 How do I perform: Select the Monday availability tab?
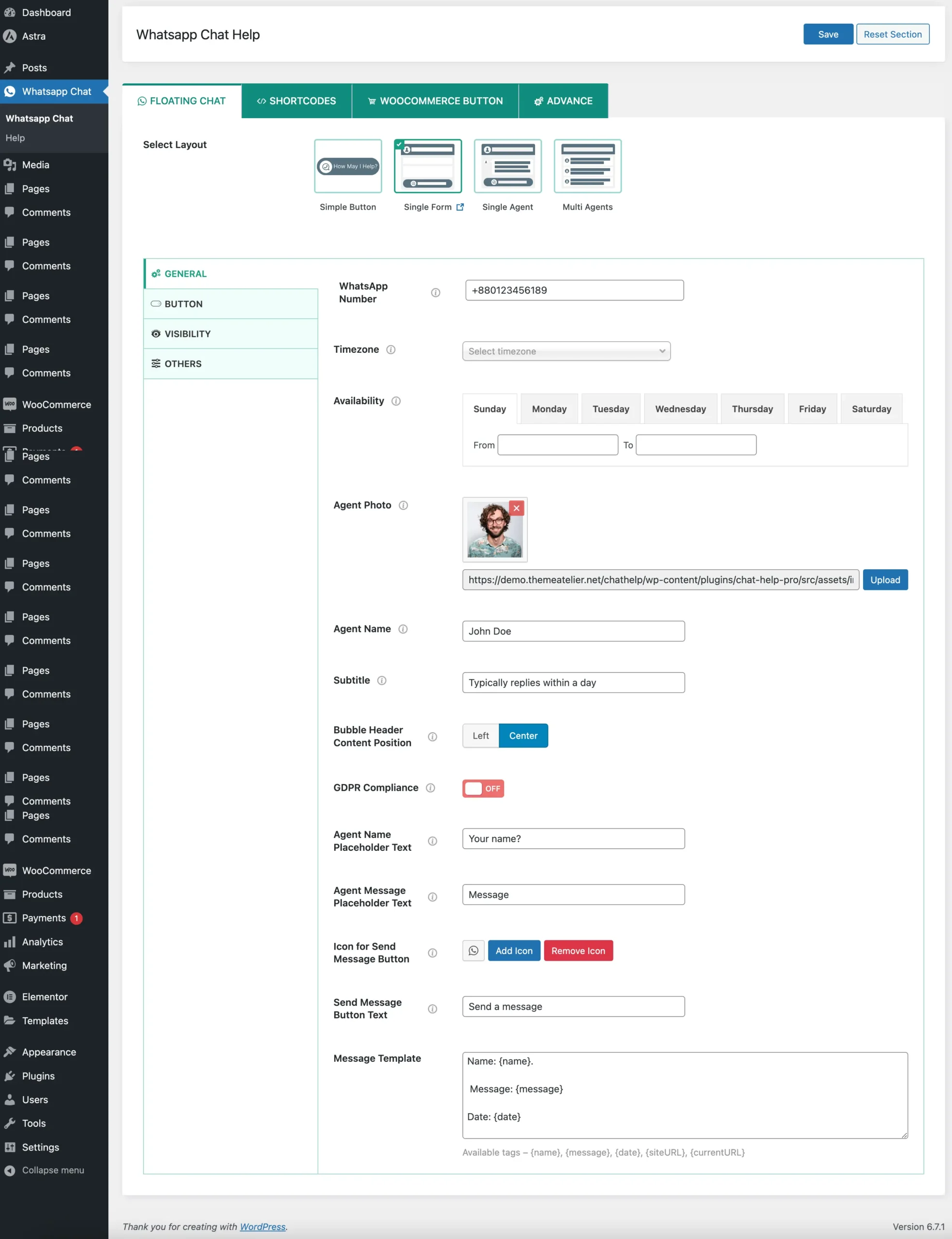coord(549,409)
